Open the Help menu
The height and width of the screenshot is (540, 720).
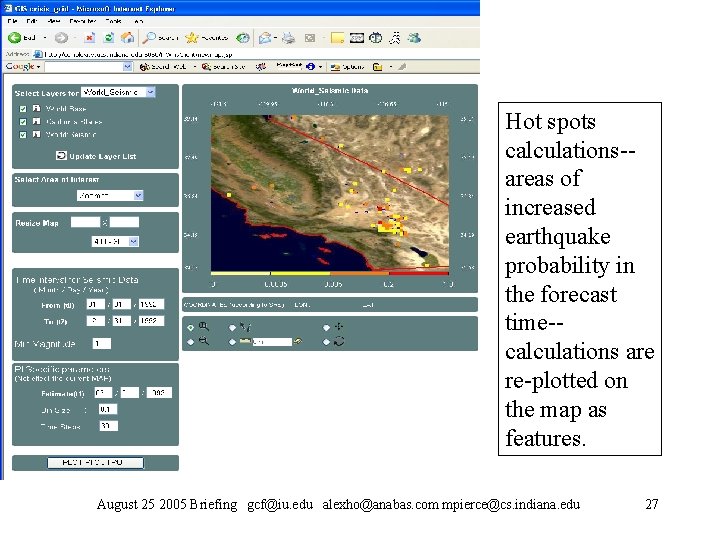tap(139, 21)
